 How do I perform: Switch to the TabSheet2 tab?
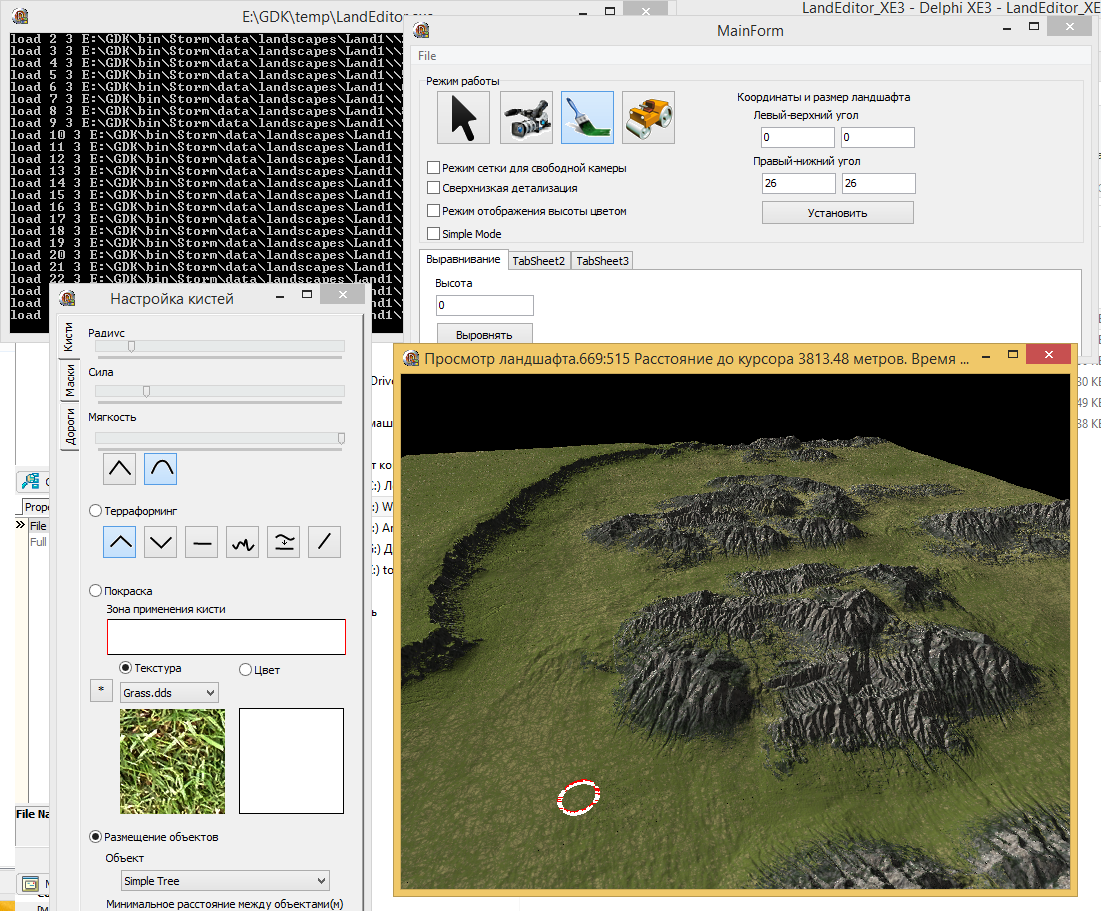point(539,261)
